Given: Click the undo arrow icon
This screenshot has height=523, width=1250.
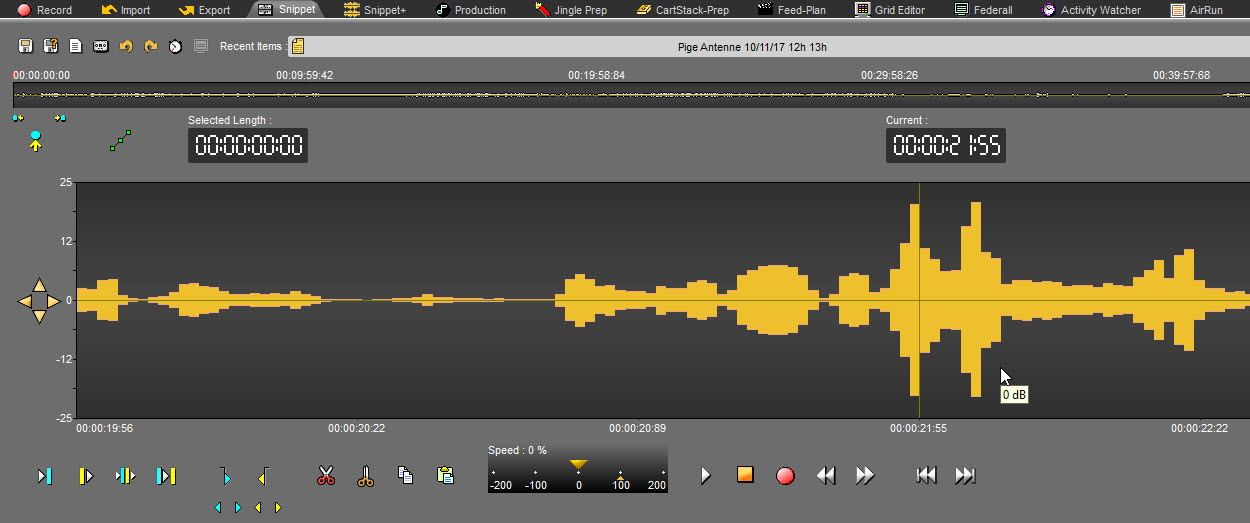Looking at the screenshot, I should 126,47.
